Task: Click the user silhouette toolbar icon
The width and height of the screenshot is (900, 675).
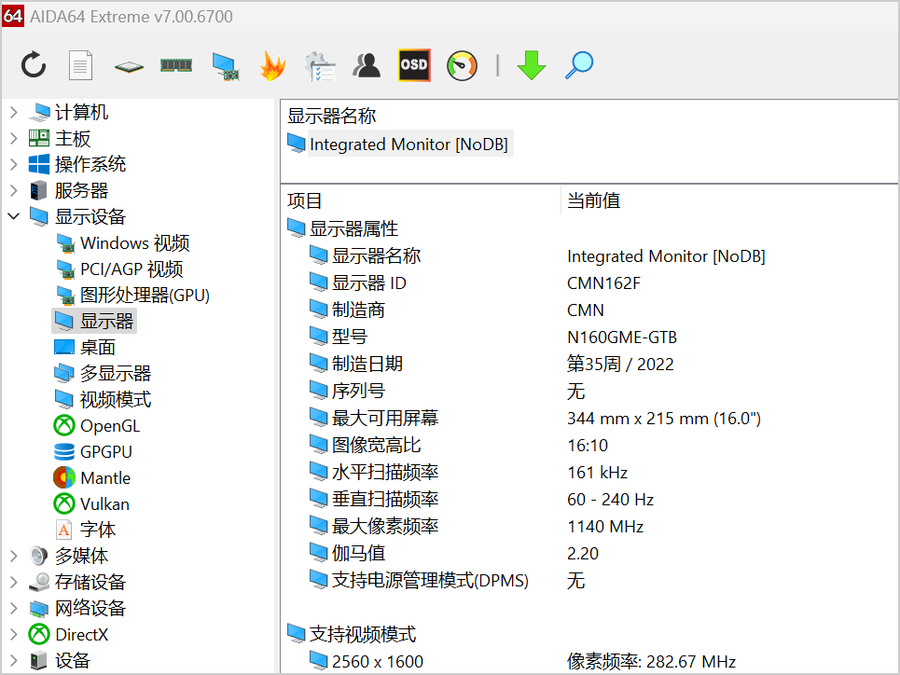Action: tap(367, 65)
